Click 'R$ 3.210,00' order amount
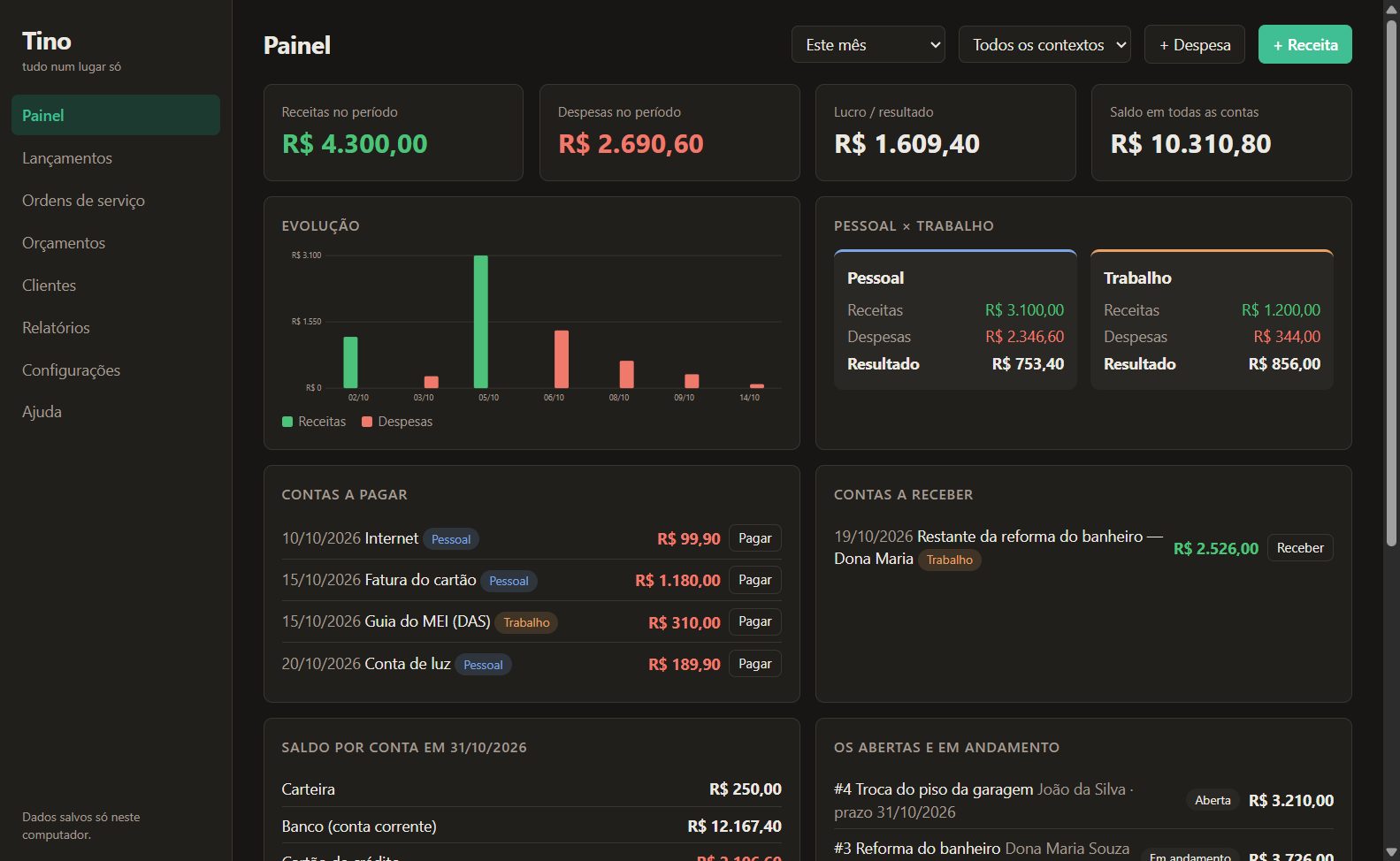This screenshot has height=861, width=1400. [1291, 801]
